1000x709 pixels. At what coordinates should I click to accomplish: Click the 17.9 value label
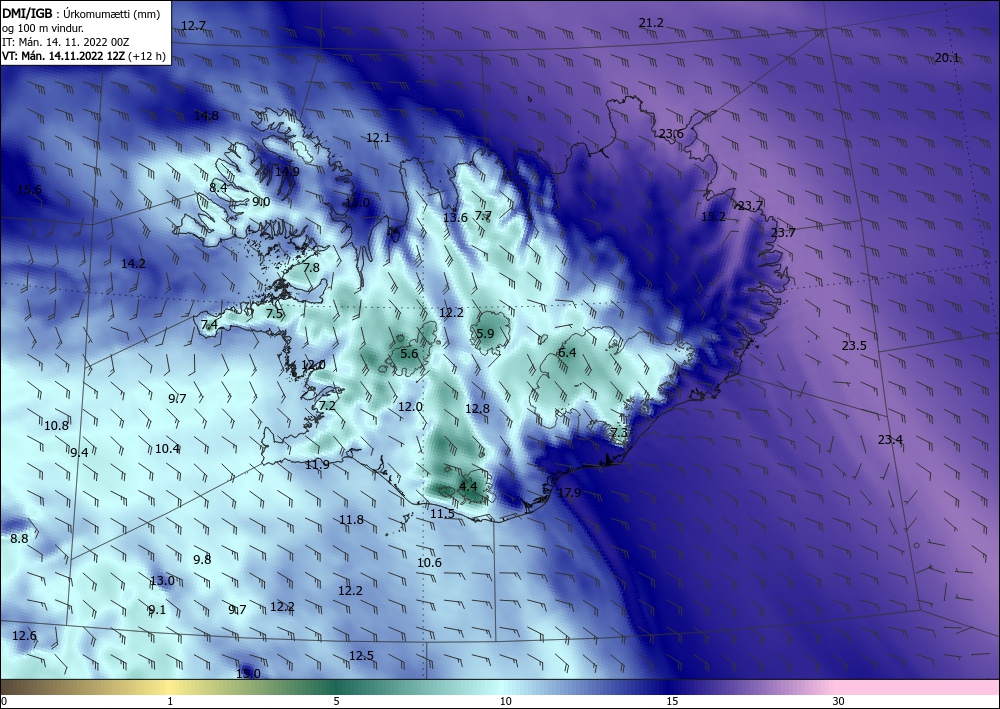pos(569,493)
